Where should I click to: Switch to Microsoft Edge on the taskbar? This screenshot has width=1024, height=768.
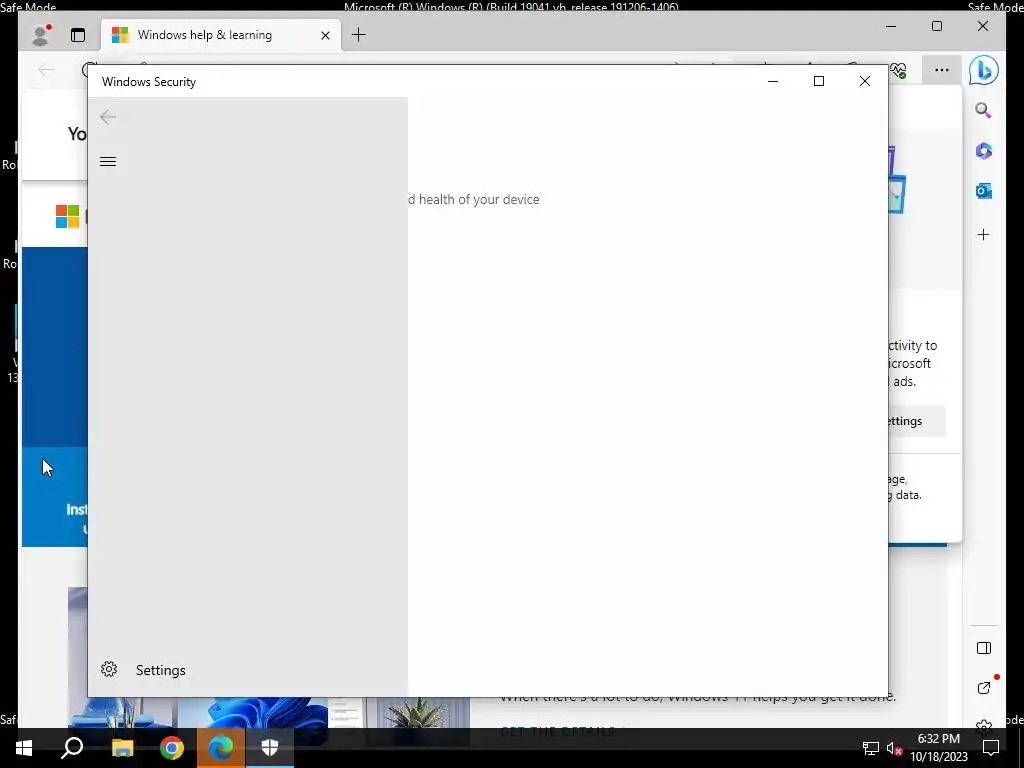pyautogui.click(x=221, y=748)
